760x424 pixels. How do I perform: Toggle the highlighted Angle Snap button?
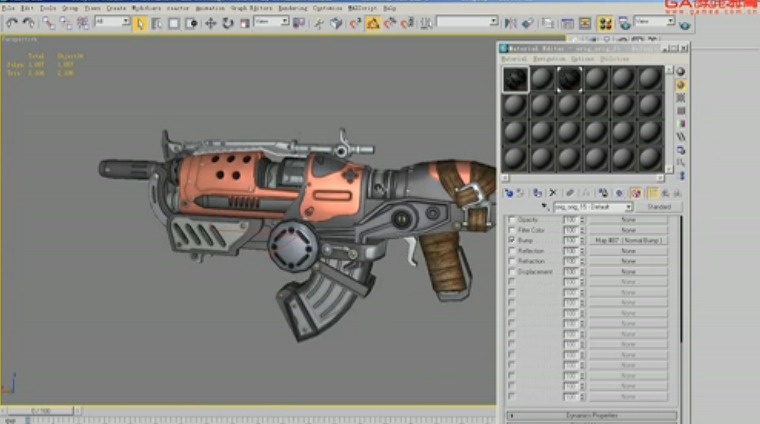[x=373, y=23]
